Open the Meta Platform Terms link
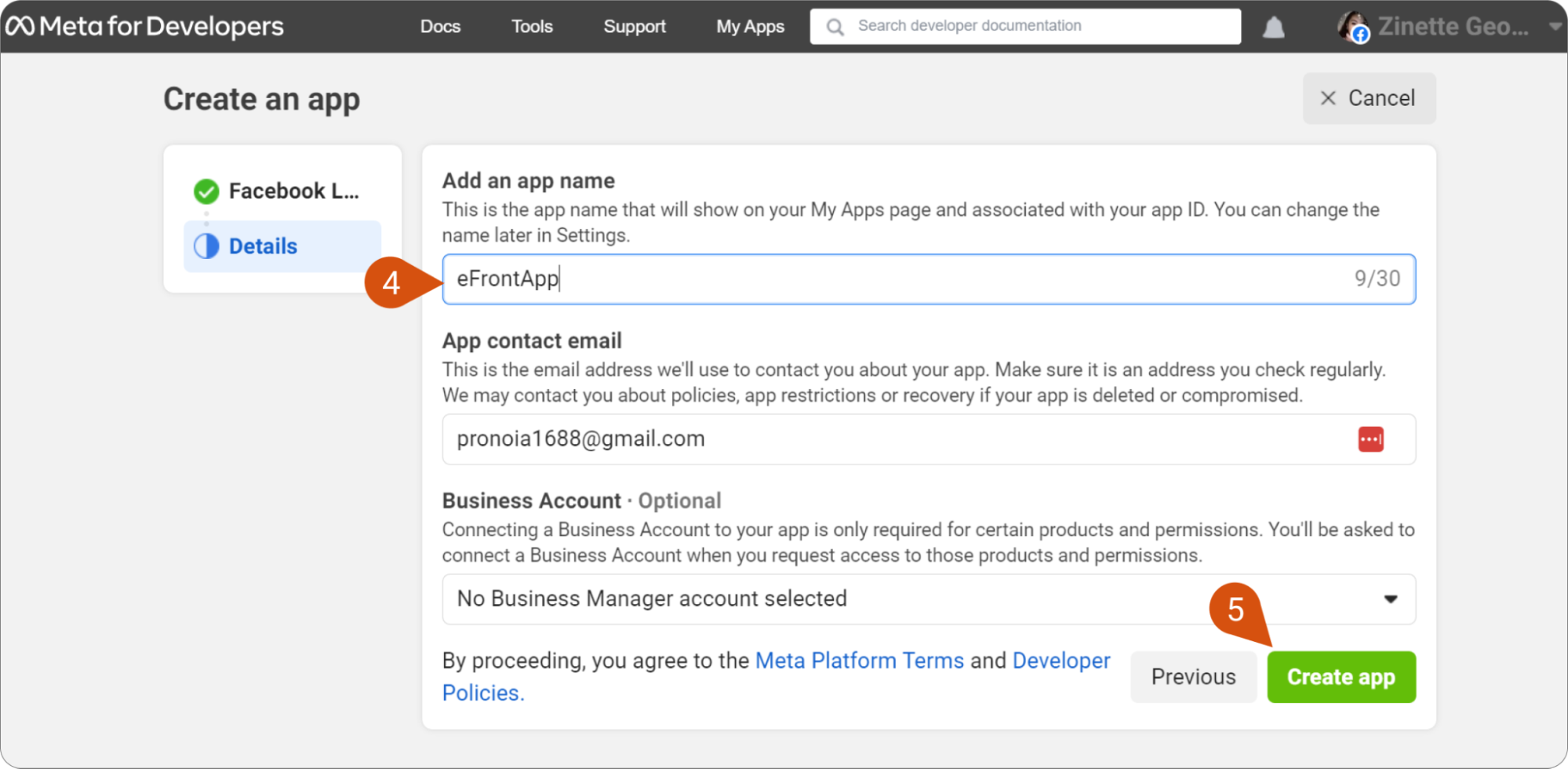Image resolution: width=1568 pixels, height=769 pixels. click(860, 661)
